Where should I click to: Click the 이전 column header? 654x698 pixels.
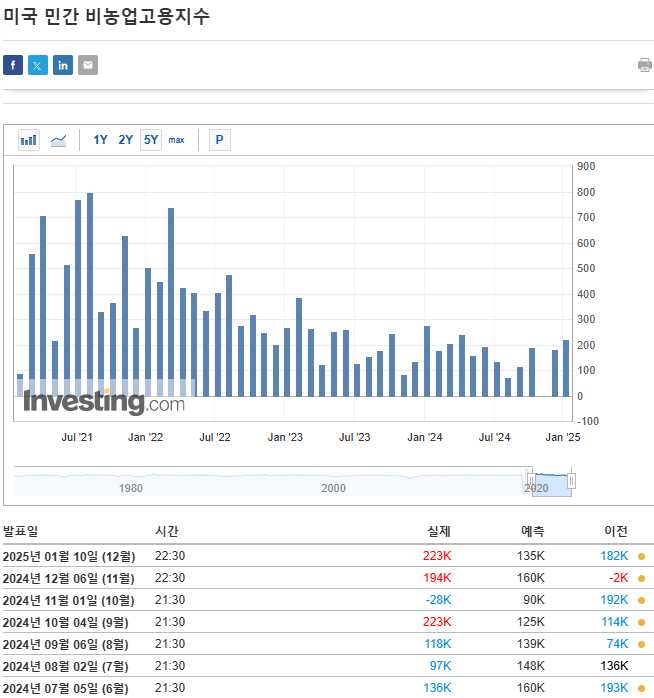tap(616, 532)
